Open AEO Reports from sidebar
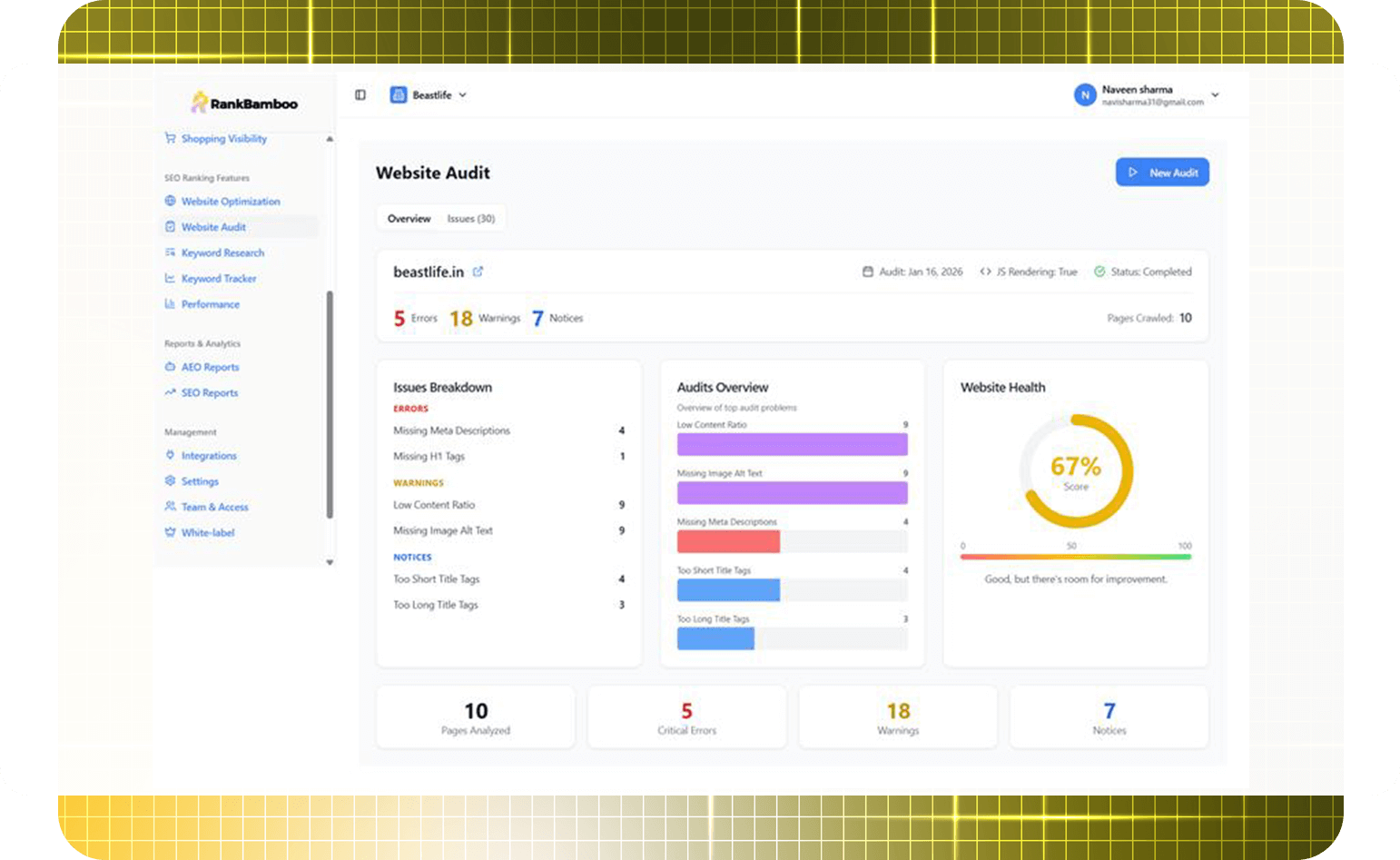 210,367
